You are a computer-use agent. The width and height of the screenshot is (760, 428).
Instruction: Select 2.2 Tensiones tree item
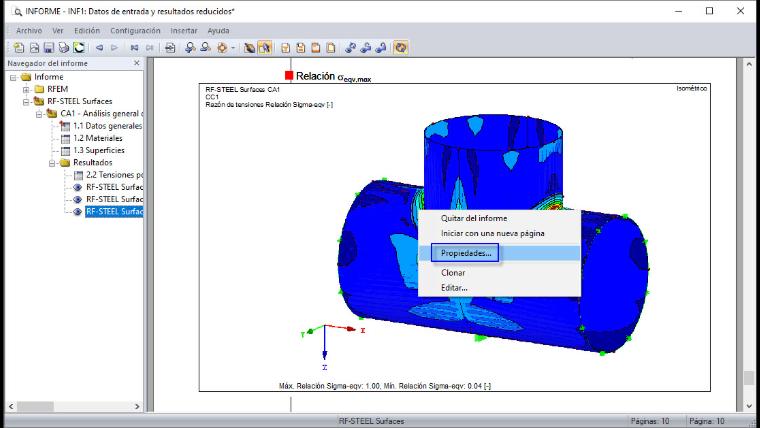(114, 175)
